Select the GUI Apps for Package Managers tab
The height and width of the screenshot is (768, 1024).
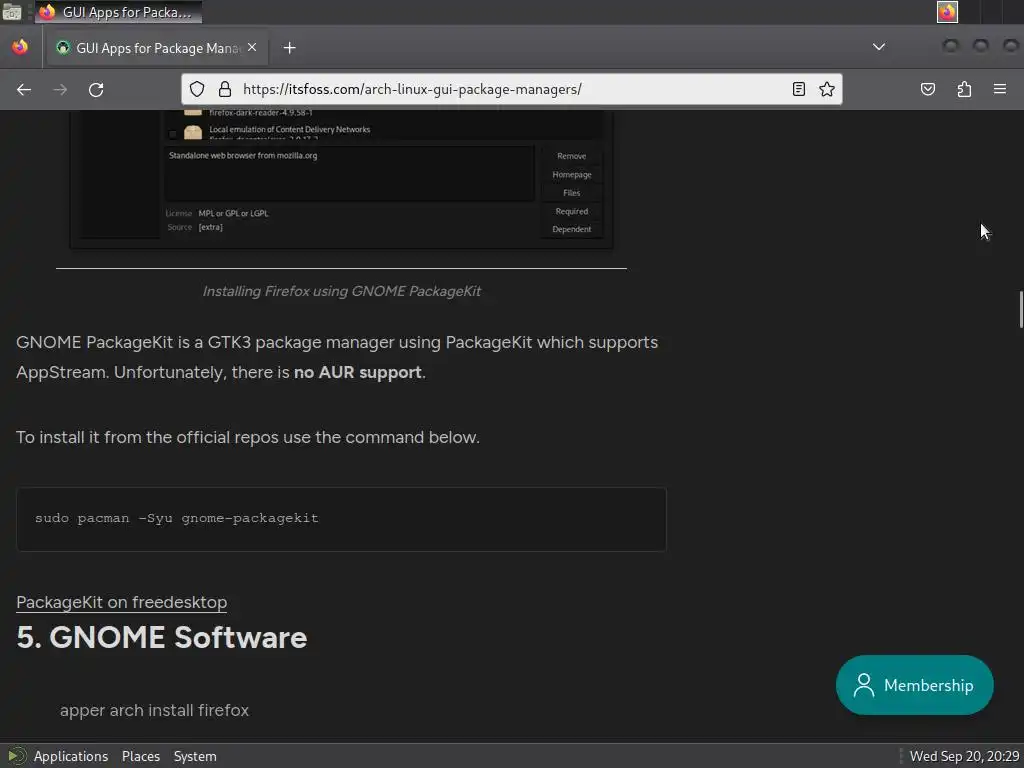[157, 48]
